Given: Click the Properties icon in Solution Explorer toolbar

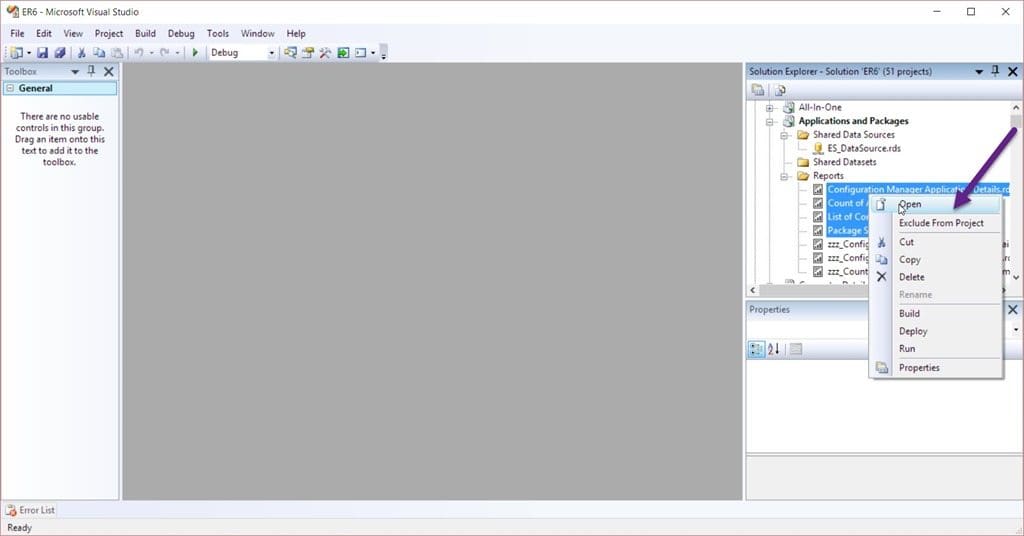Looking at the screenshot, I should click(758, 90).
